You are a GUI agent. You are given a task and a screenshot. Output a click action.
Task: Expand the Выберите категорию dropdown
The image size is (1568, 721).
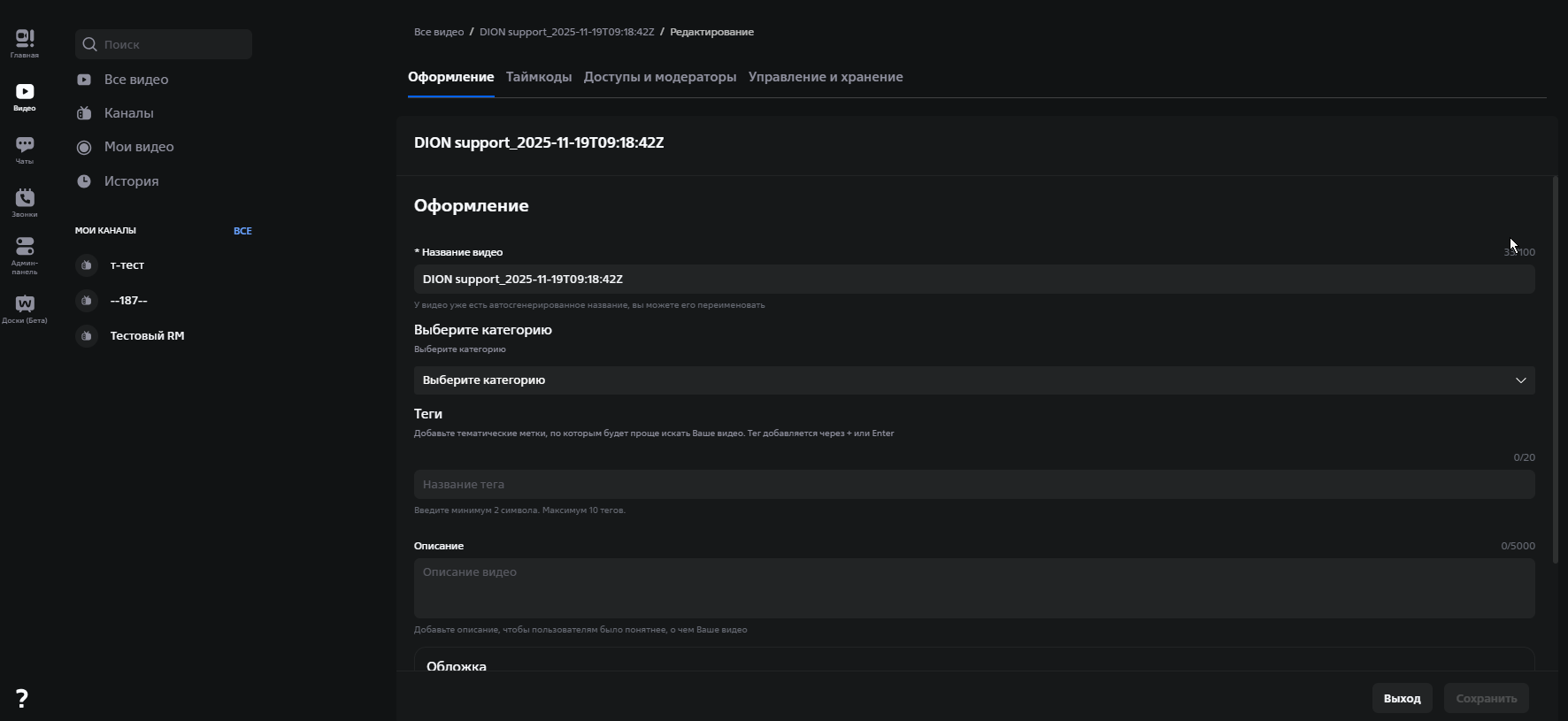click(x=973, y=380)
